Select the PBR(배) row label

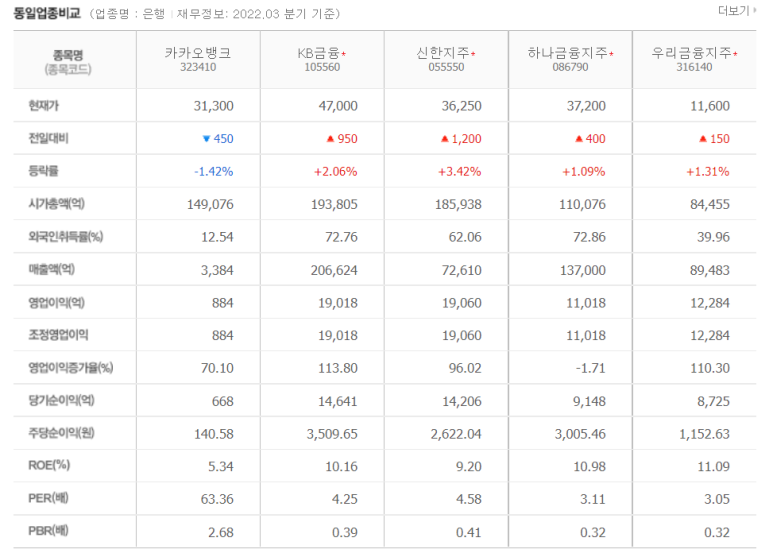click(48, 531)
